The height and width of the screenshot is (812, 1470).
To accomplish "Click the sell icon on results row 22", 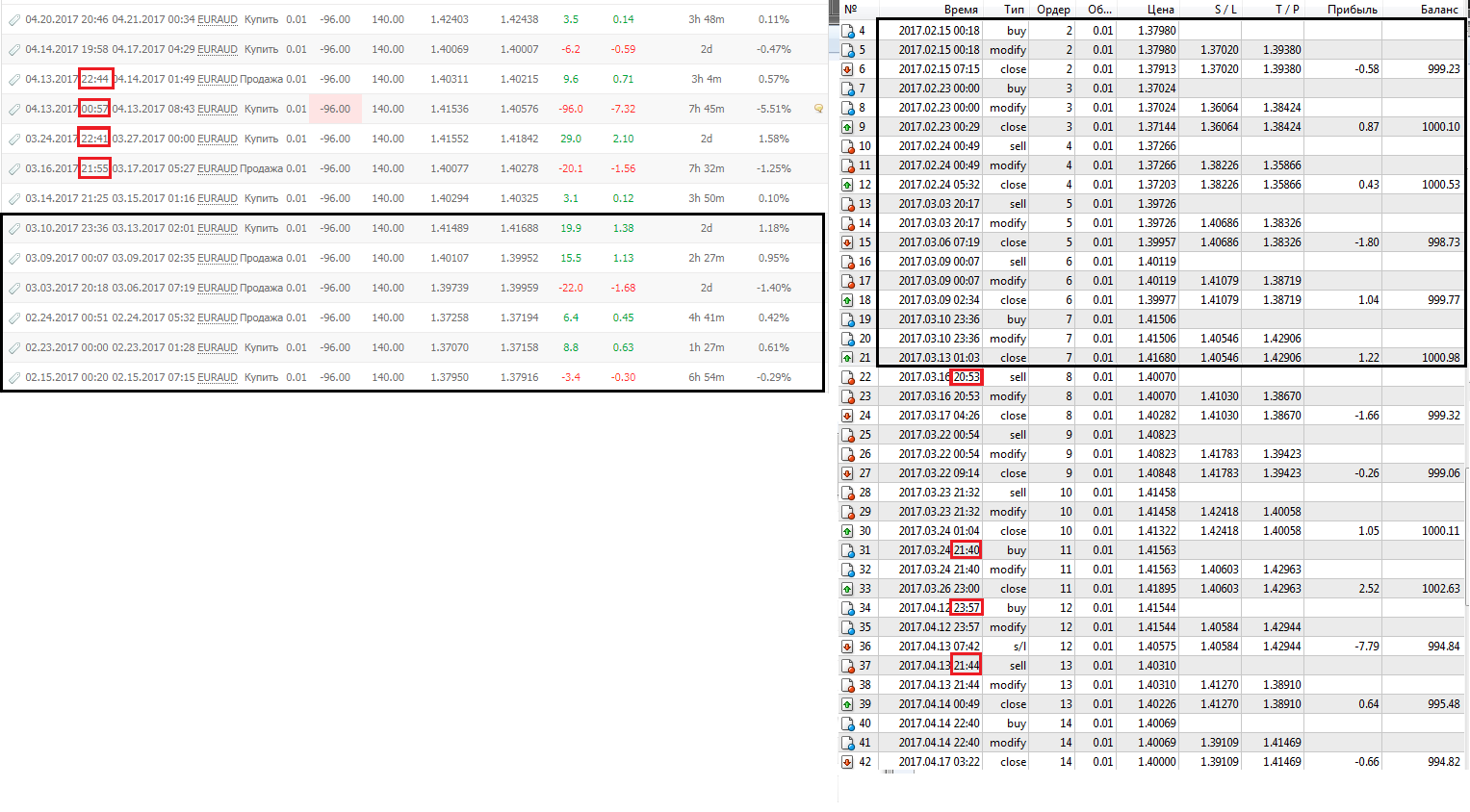I will (x=847, y=377).
